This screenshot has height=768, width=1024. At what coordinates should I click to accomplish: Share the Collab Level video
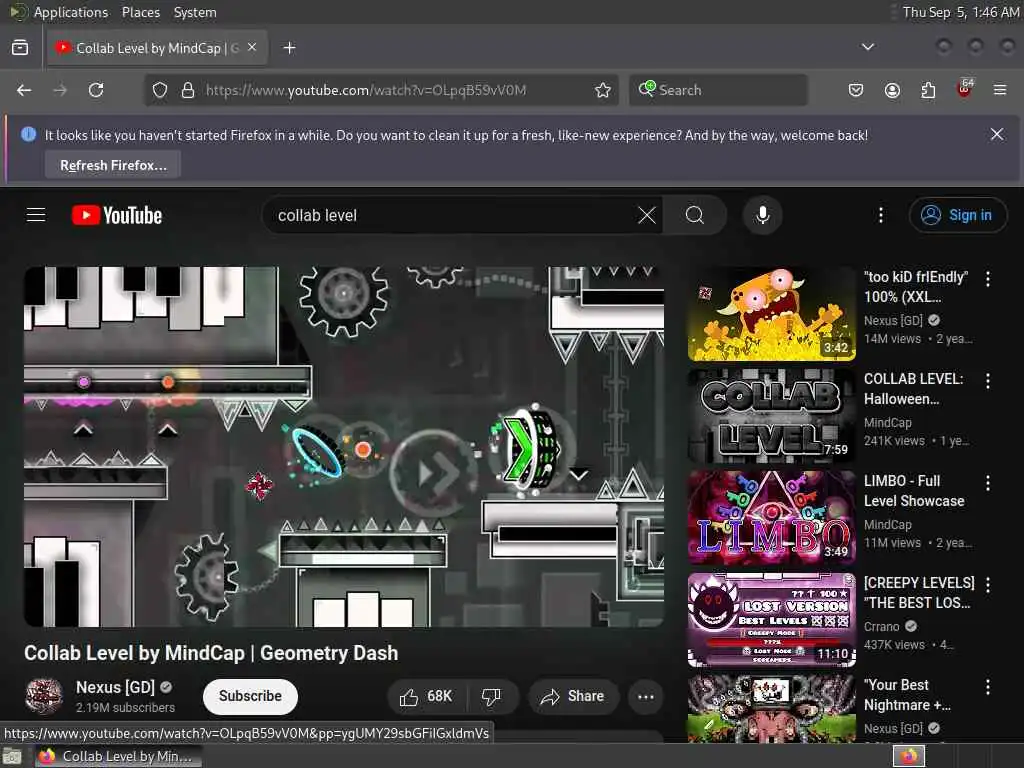(x=572, y=697)
